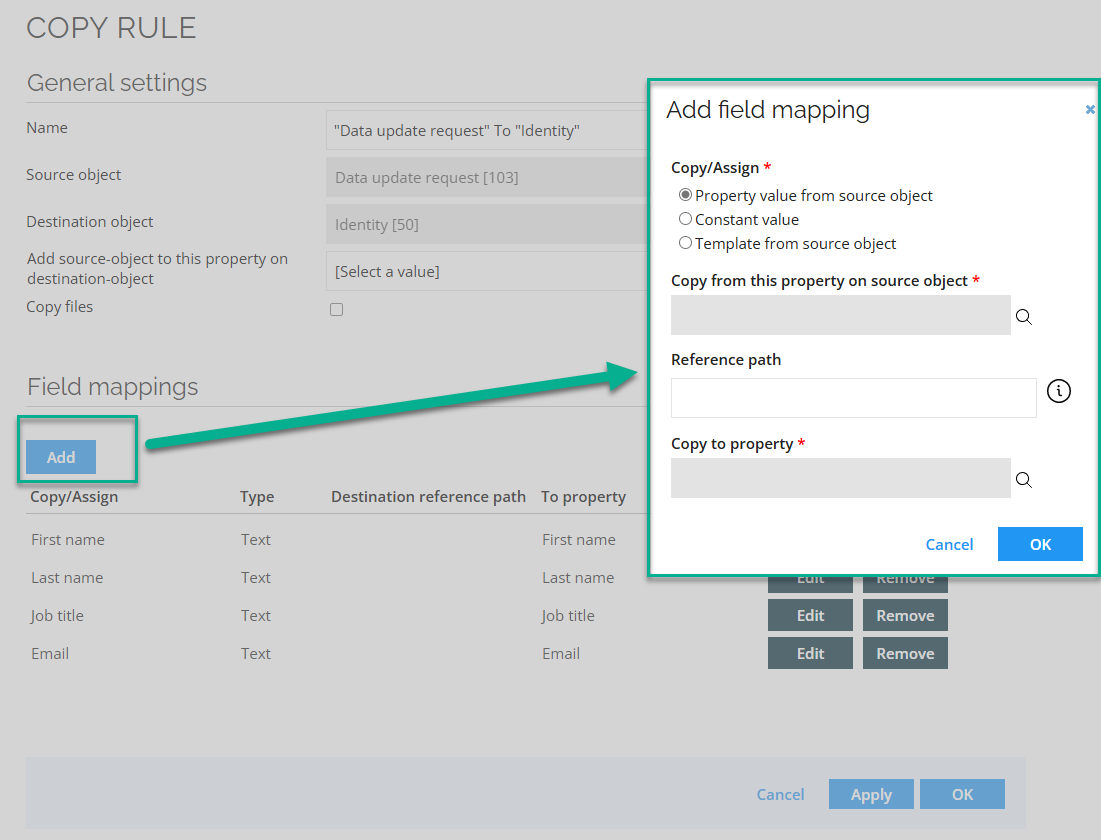Open Reference path info icon
The image size is (1101, 840).
[1059, 391]
